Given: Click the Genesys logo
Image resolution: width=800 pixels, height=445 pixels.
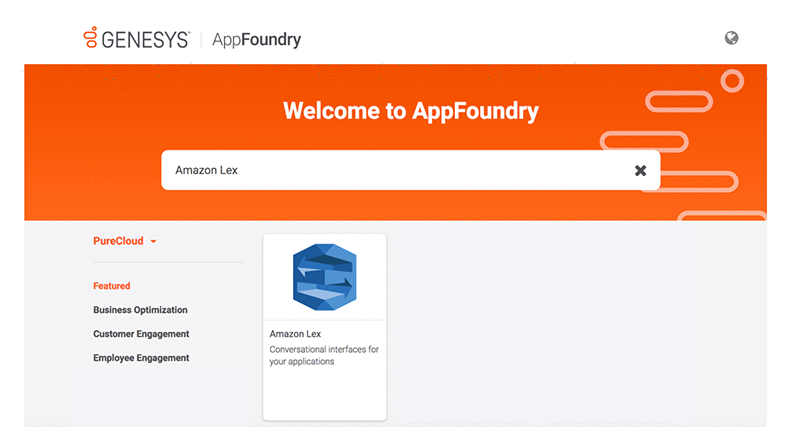Looking at the screenshot, I should coord(136,38).
